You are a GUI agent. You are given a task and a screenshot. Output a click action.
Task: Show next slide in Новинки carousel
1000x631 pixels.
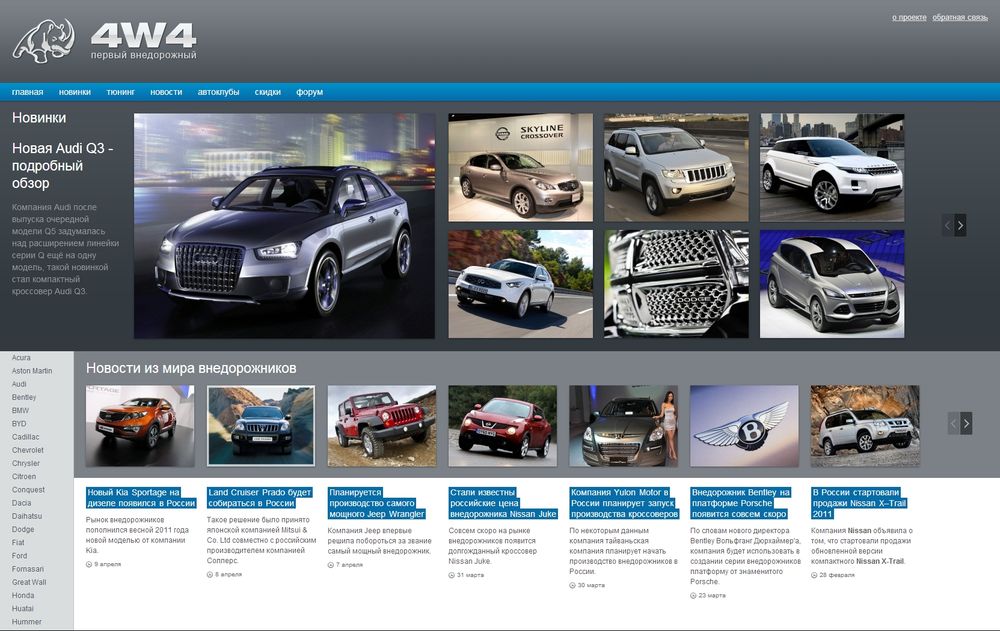click(x=960, y=225)
